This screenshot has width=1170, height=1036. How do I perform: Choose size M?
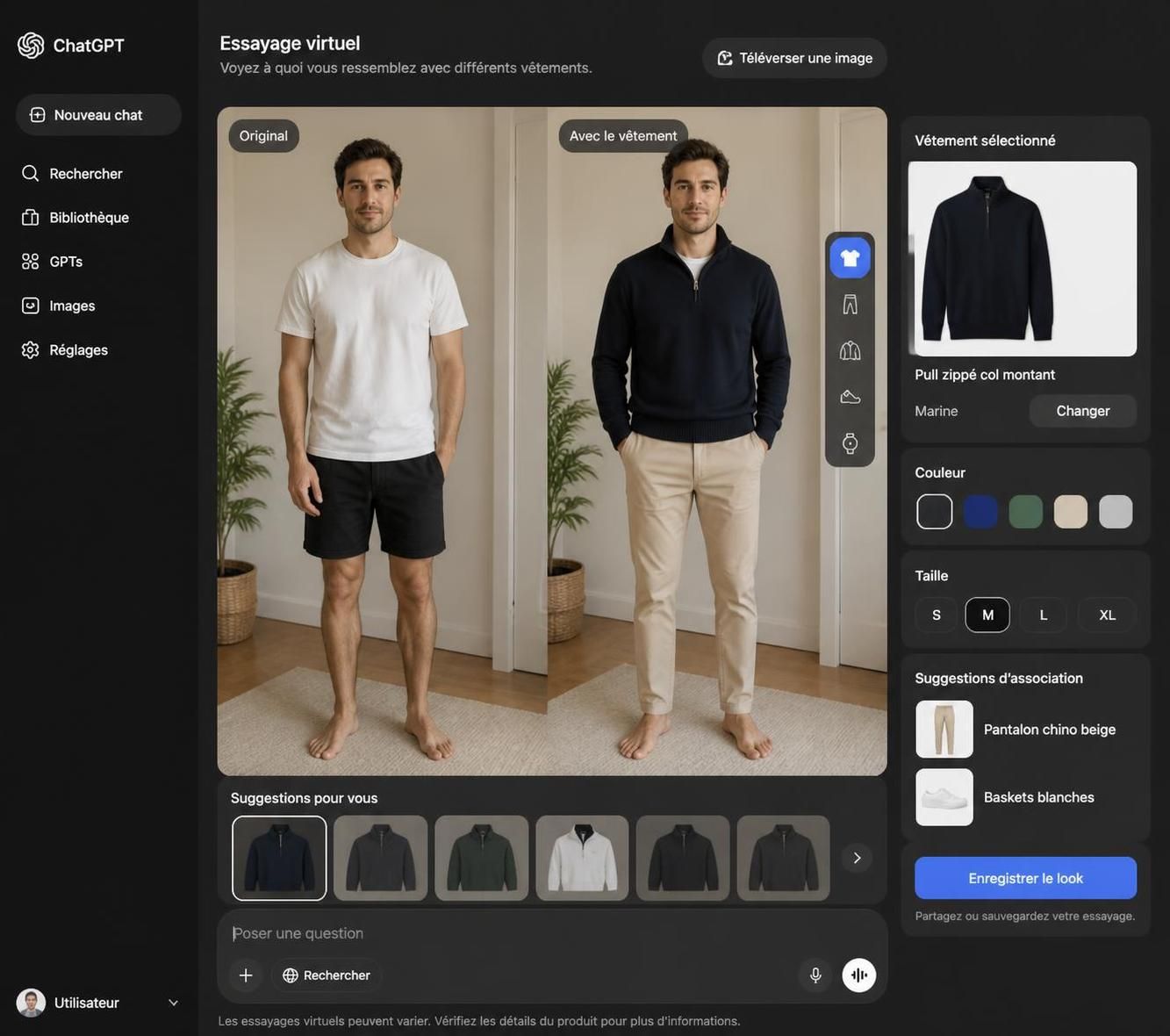(x=987, y=615)
